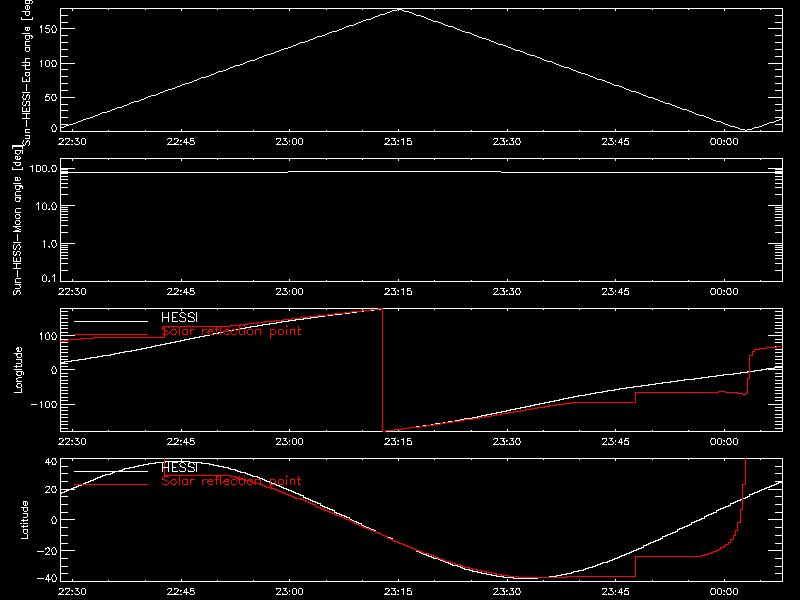Click -40 tick on Latitude plot
The image size is (800, 600).
point(47,579)
